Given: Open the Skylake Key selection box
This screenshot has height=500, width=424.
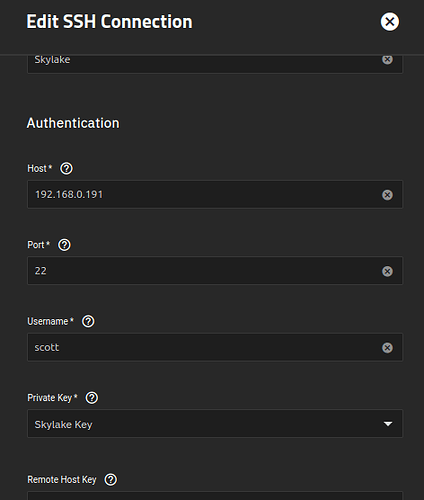Looking at the screenshot, I should point(215,424).
